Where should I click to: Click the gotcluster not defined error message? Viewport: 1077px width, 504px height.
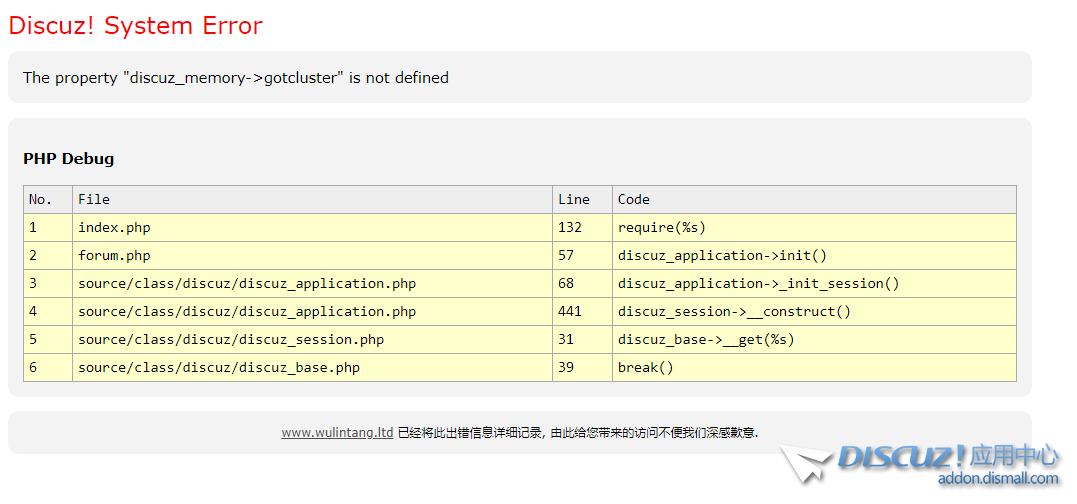[236, 78]
